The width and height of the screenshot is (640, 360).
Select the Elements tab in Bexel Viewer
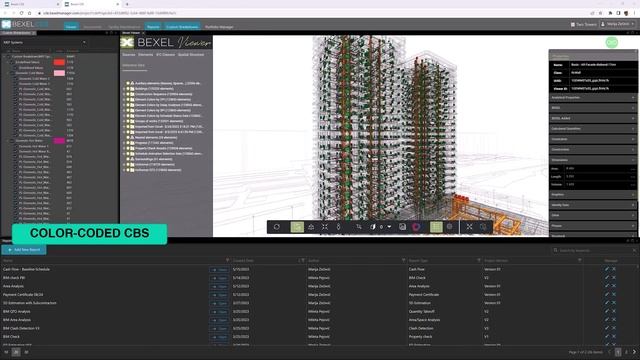pyautogui.click(x=145, y=55)
